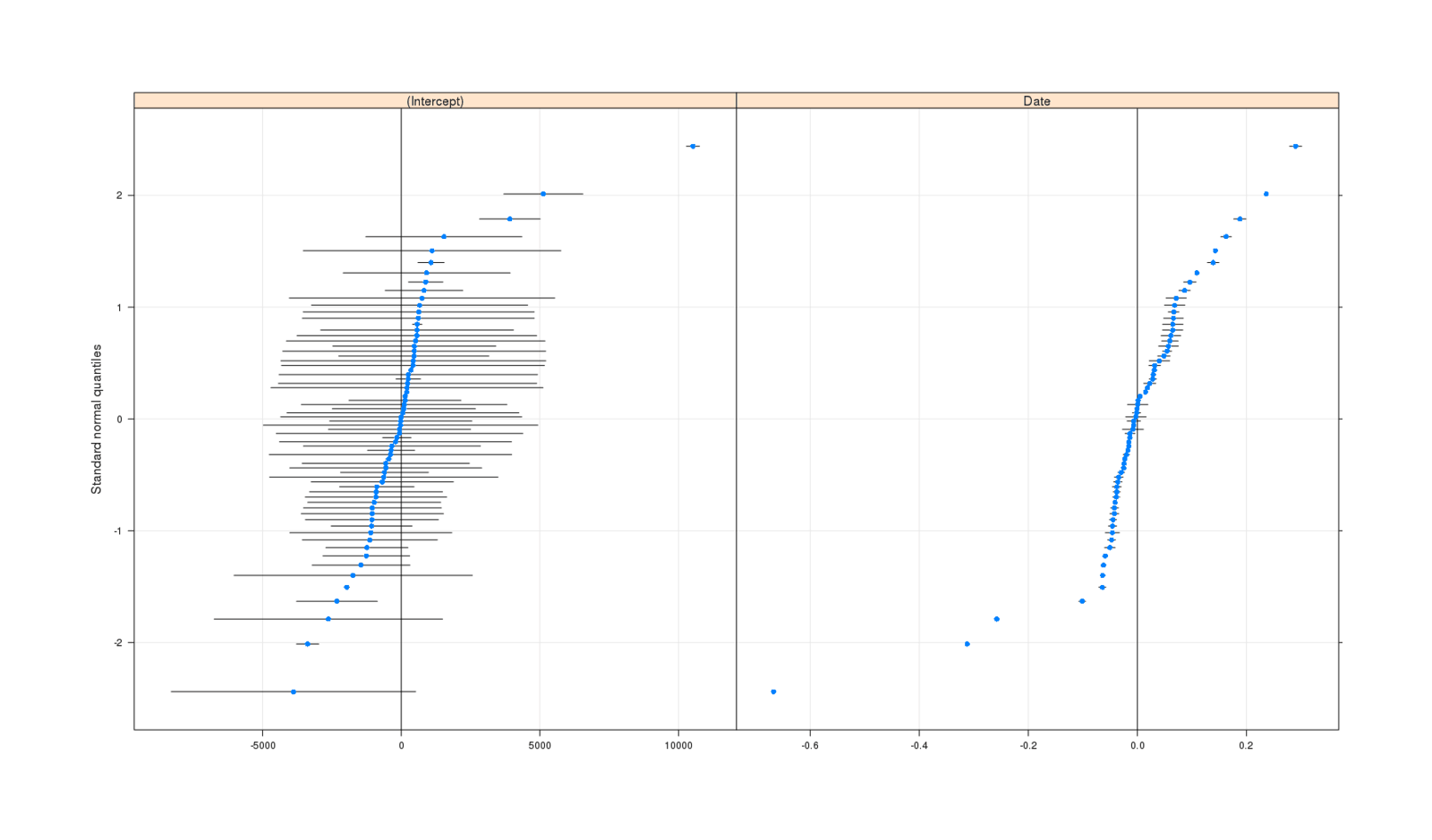Screen dimensions: 1432x840
Task: Click the x-axis label 0.2 in Date panel
Action: coord(1247,744)
